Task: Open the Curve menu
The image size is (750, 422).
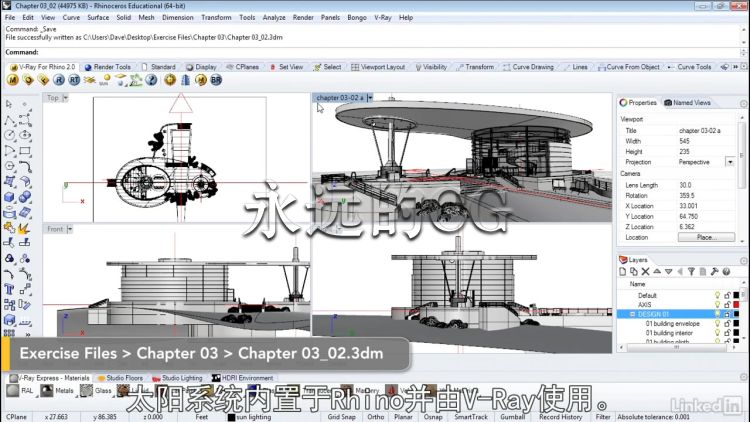Action: pos(71,17)
